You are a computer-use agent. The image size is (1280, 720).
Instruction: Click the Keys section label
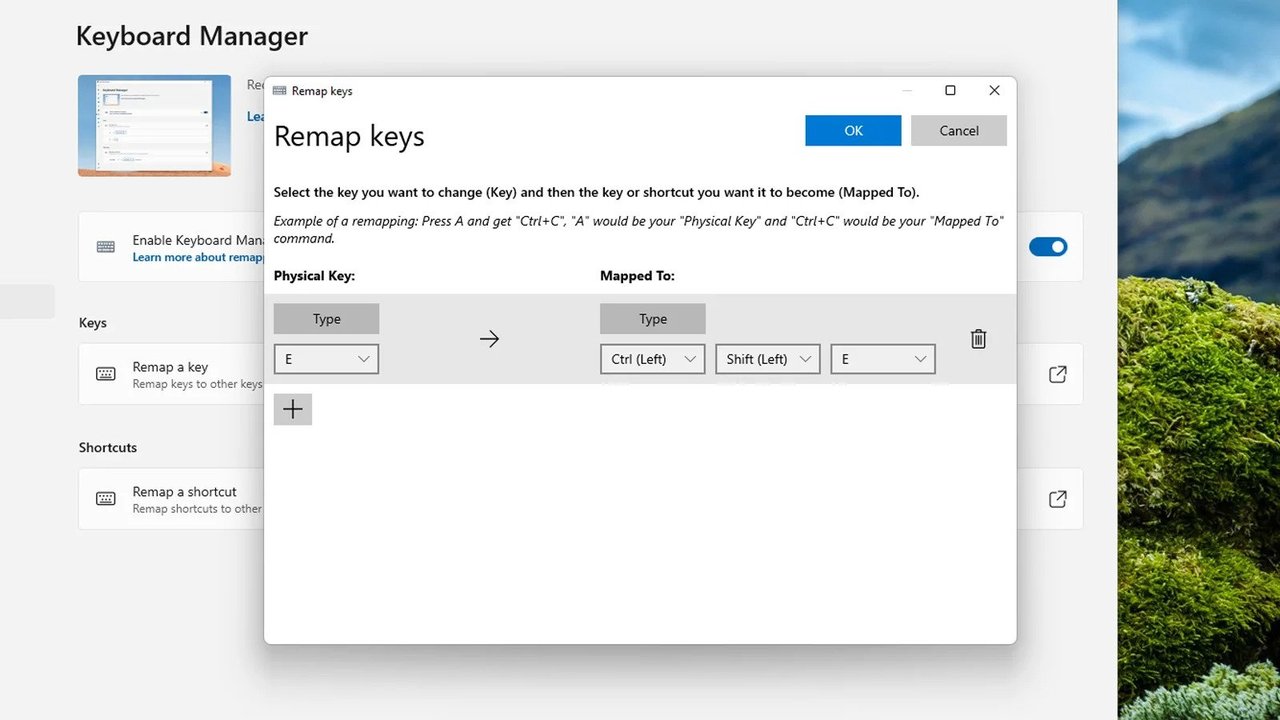pyautogui.click(x=93, y=323)
